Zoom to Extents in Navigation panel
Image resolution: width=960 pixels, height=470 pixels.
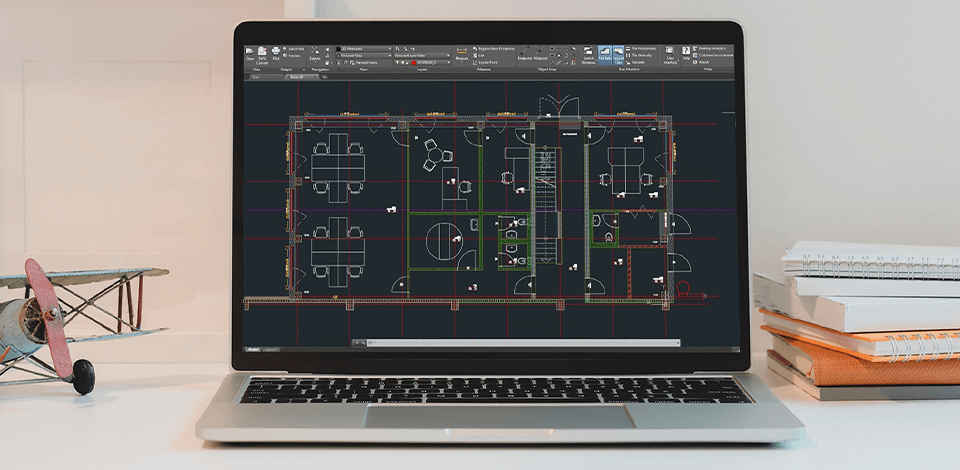click(x=315, y=54)
